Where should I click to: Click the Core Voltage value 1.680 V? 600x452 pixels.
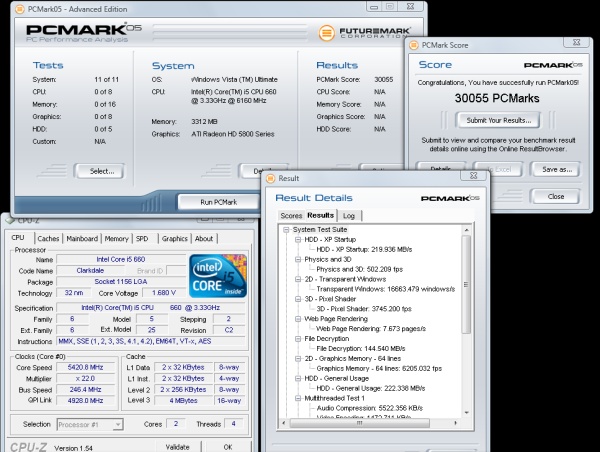coord(164,293)
